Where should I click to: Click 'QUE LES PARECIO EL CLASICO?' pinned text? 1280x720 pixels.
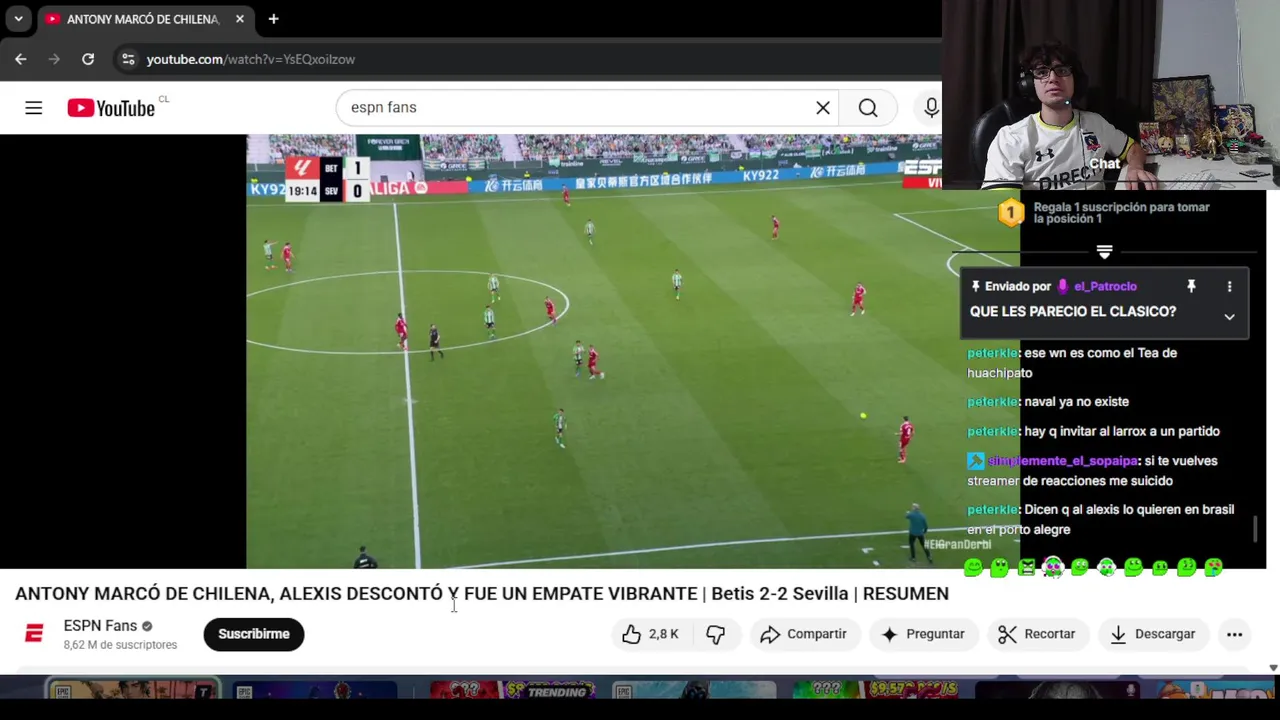1073,312
